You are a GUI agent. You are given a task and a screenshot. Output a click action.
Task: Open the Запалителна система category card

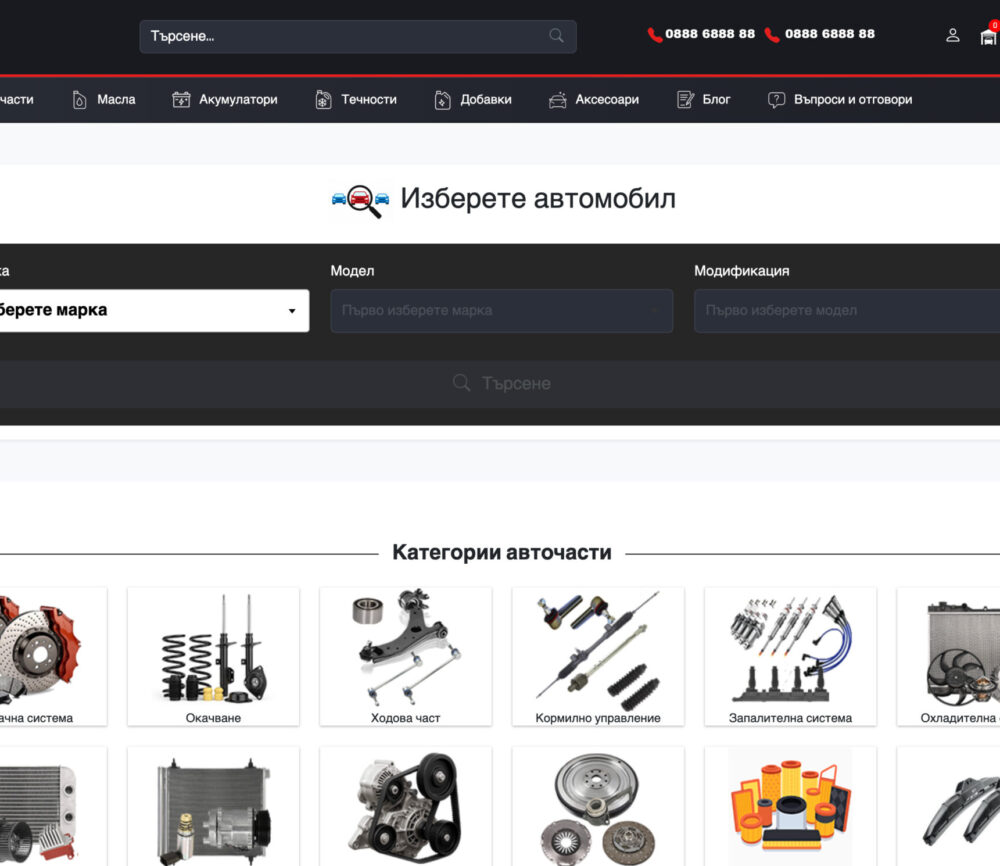coord(790,656)
